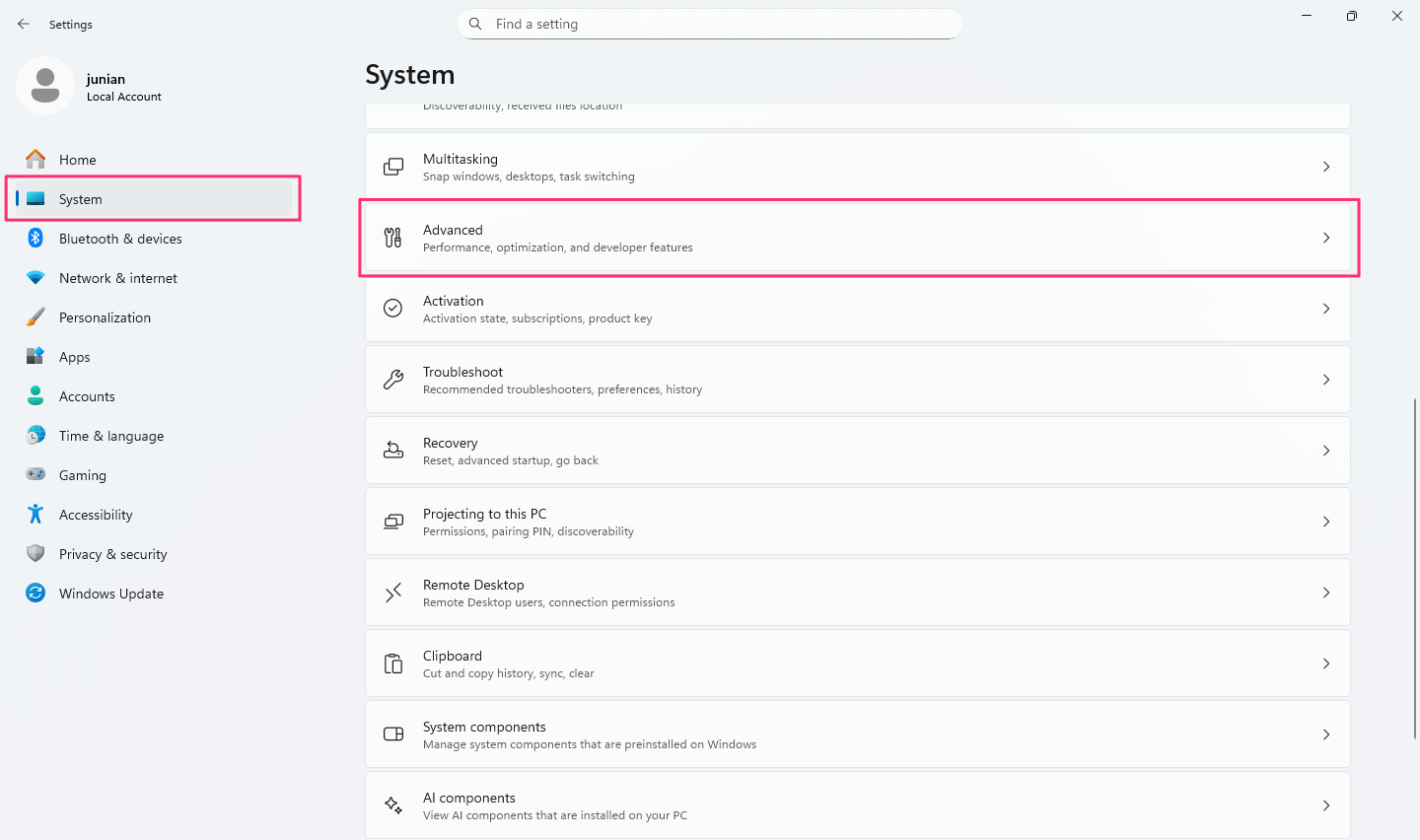This screenshot has width=1420, height=840.
Task: Click the Accessibility figure icon
Action: point(35,514)
